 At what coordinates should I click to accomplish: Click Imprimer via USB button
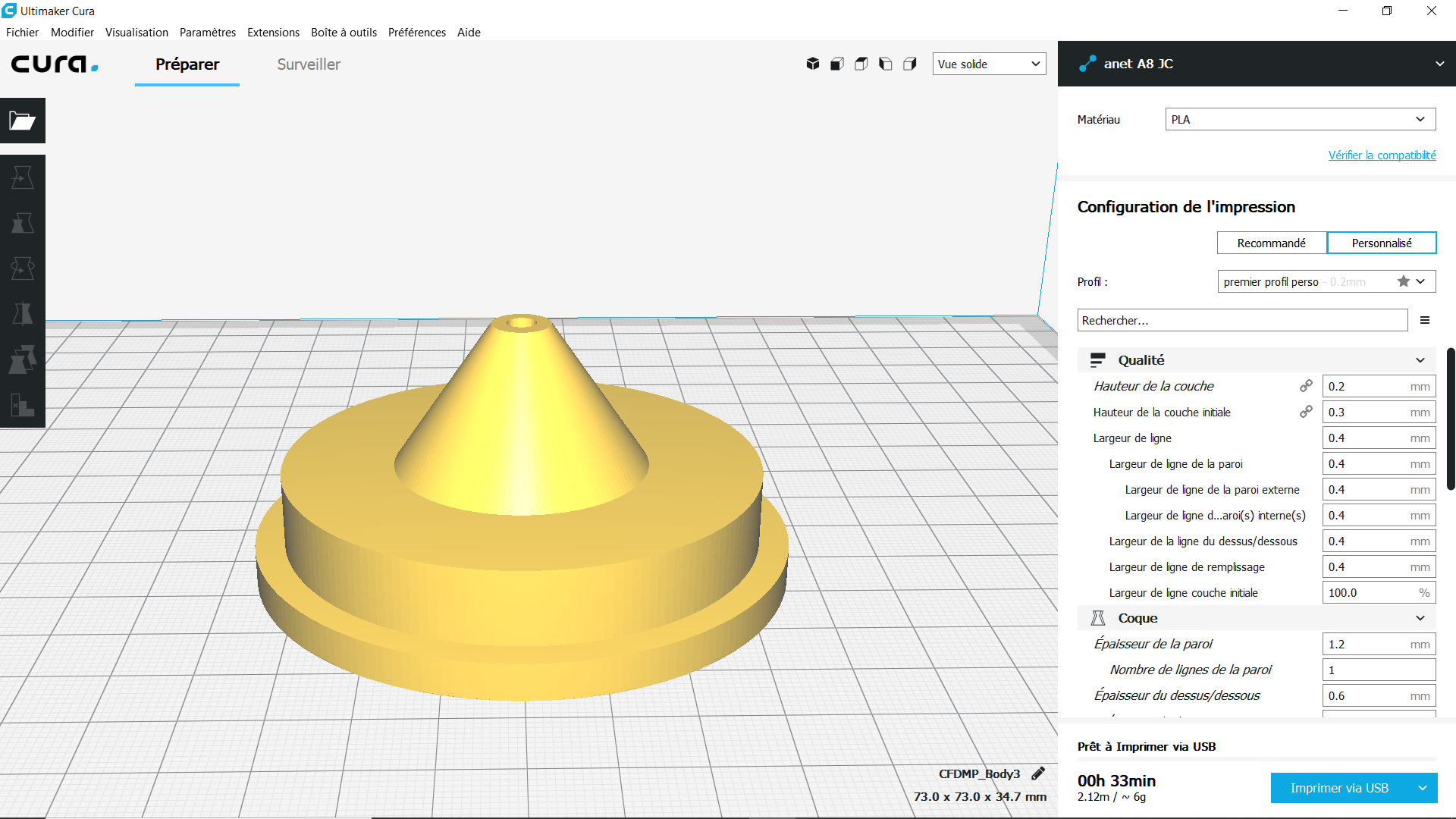coord(1339,788)
